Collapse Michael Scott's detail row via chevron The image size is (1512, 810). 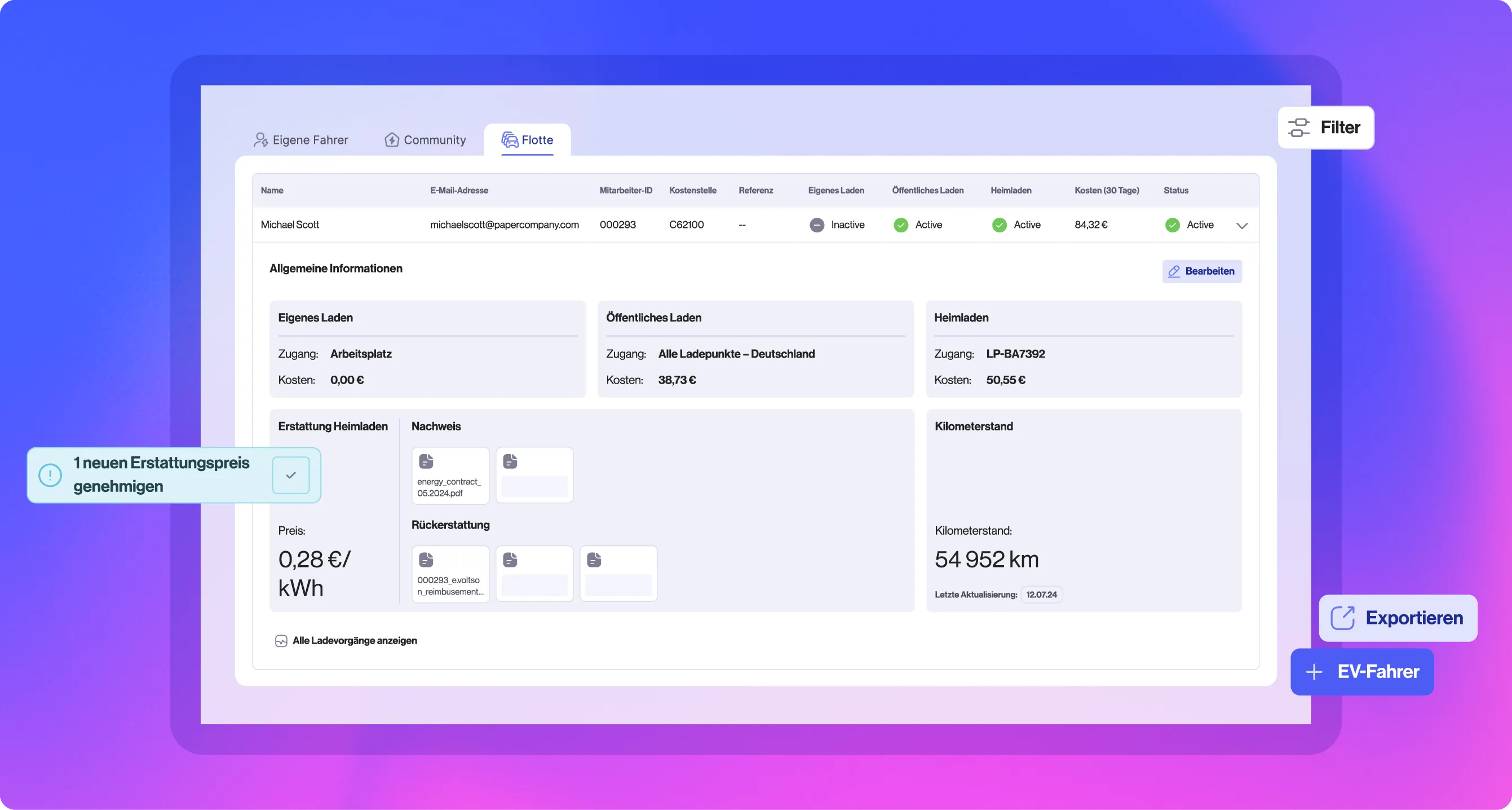1241,225
